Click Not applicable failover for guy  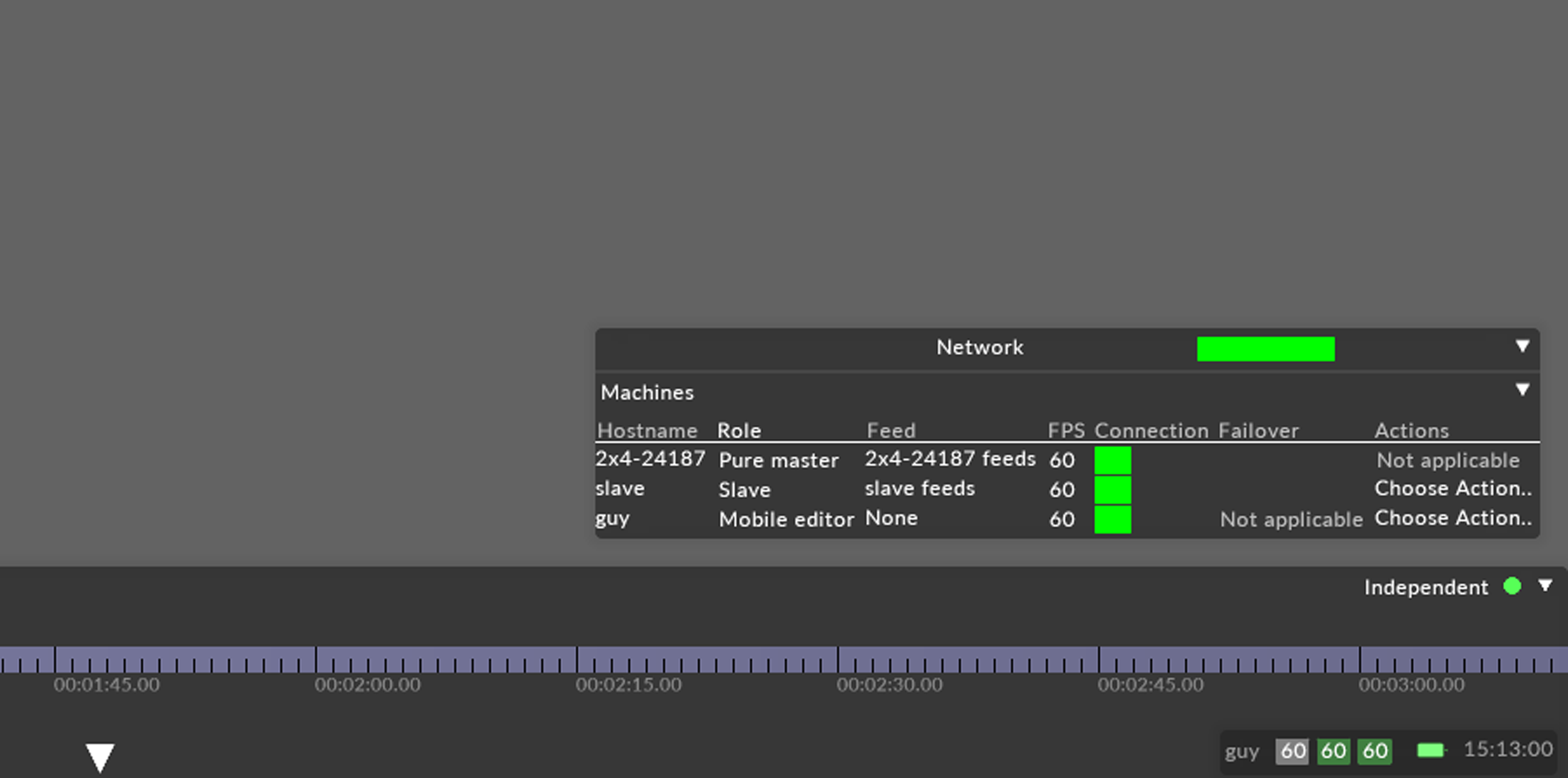pos(1291,520)
